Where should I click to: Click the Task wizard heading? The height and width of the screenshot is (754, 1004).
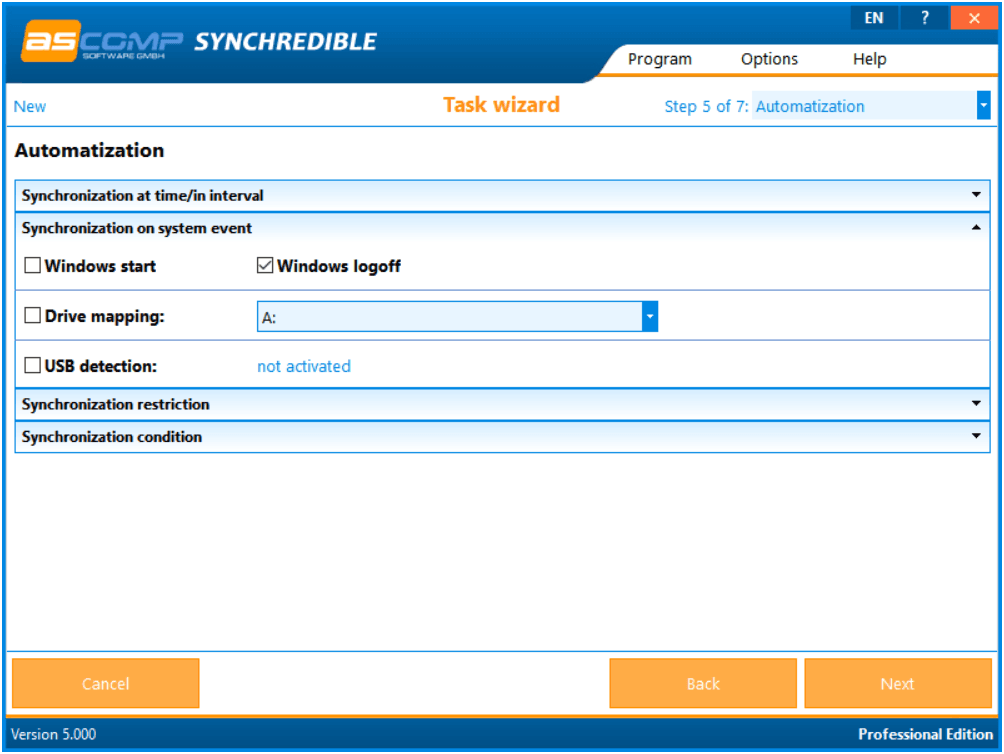[501, 104]
